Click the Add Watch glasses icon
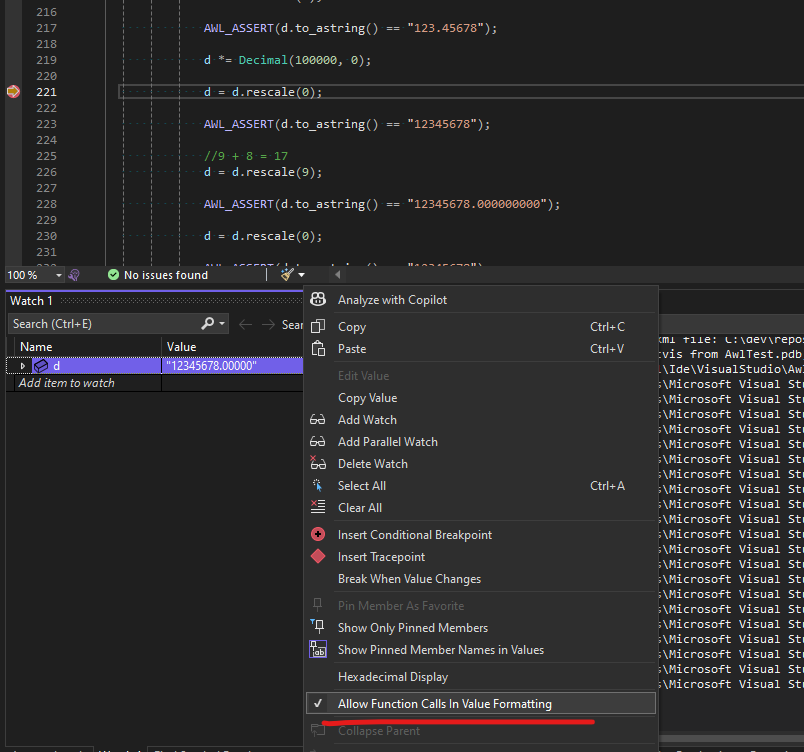The height and width of the screenshot is (752, 804). 318,420
